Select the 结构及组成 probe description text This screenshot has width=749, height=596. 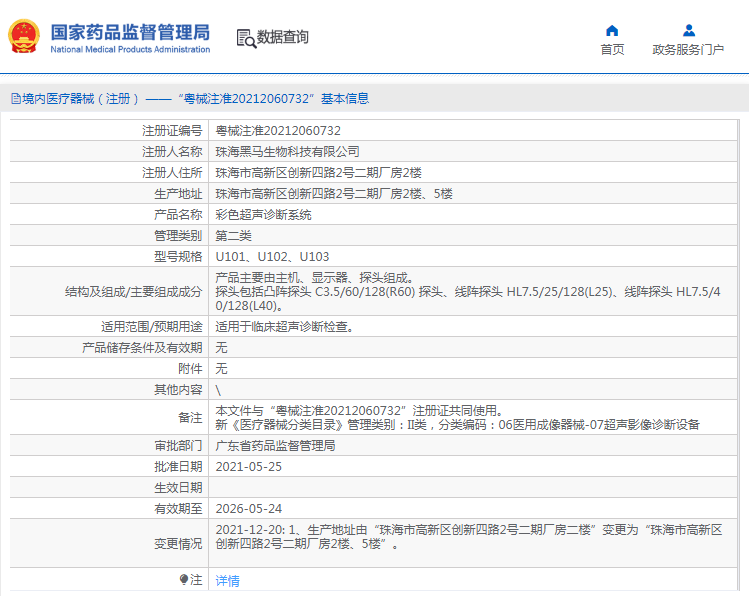(x=468, y=292)
